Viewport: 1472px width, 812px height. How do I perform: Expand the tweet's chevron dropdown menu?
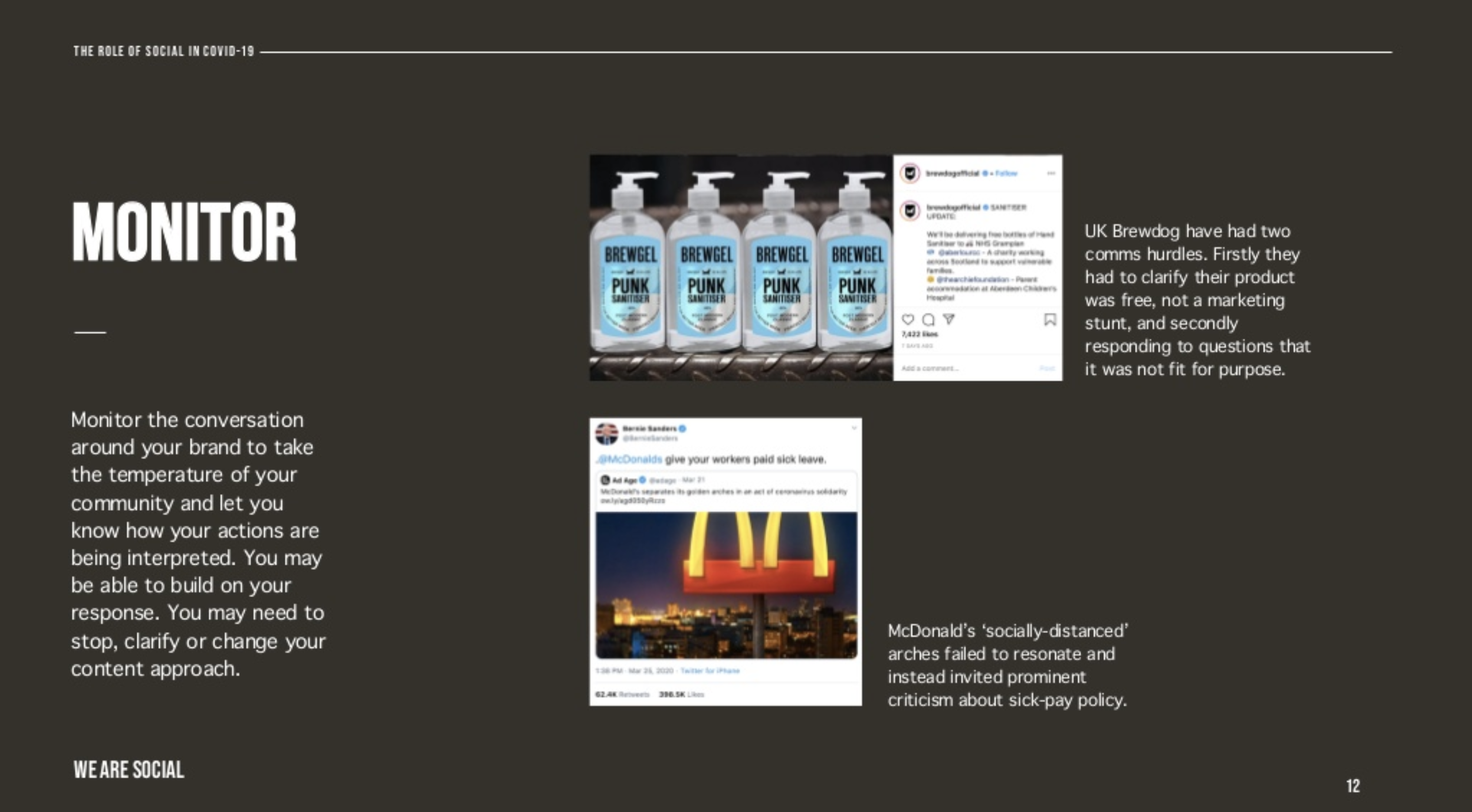[x=854, y=427]
